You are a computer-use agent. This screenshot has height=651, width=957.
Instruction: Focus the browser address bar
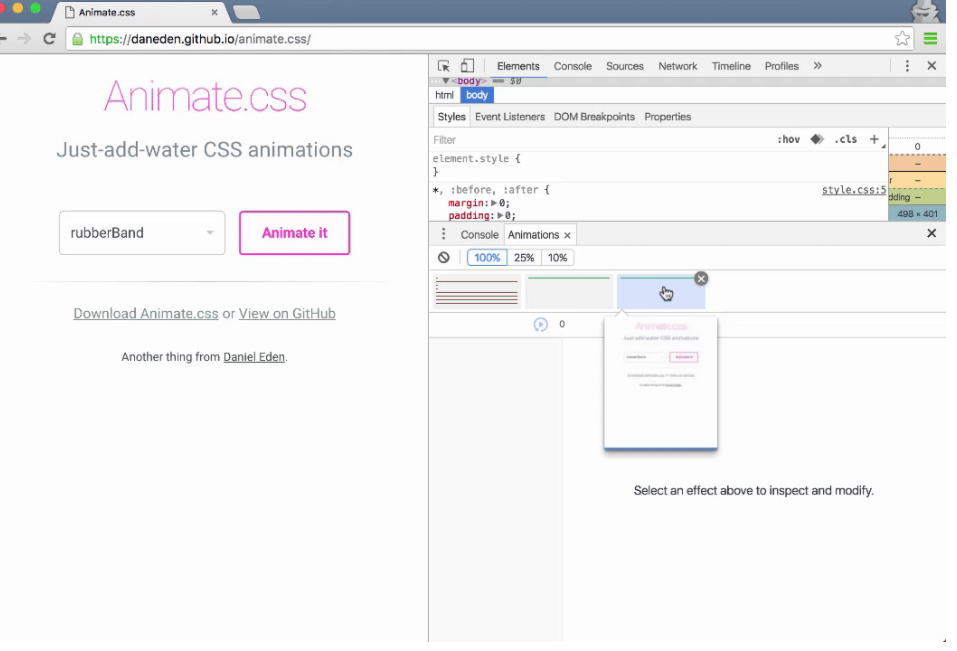(488, 39)
